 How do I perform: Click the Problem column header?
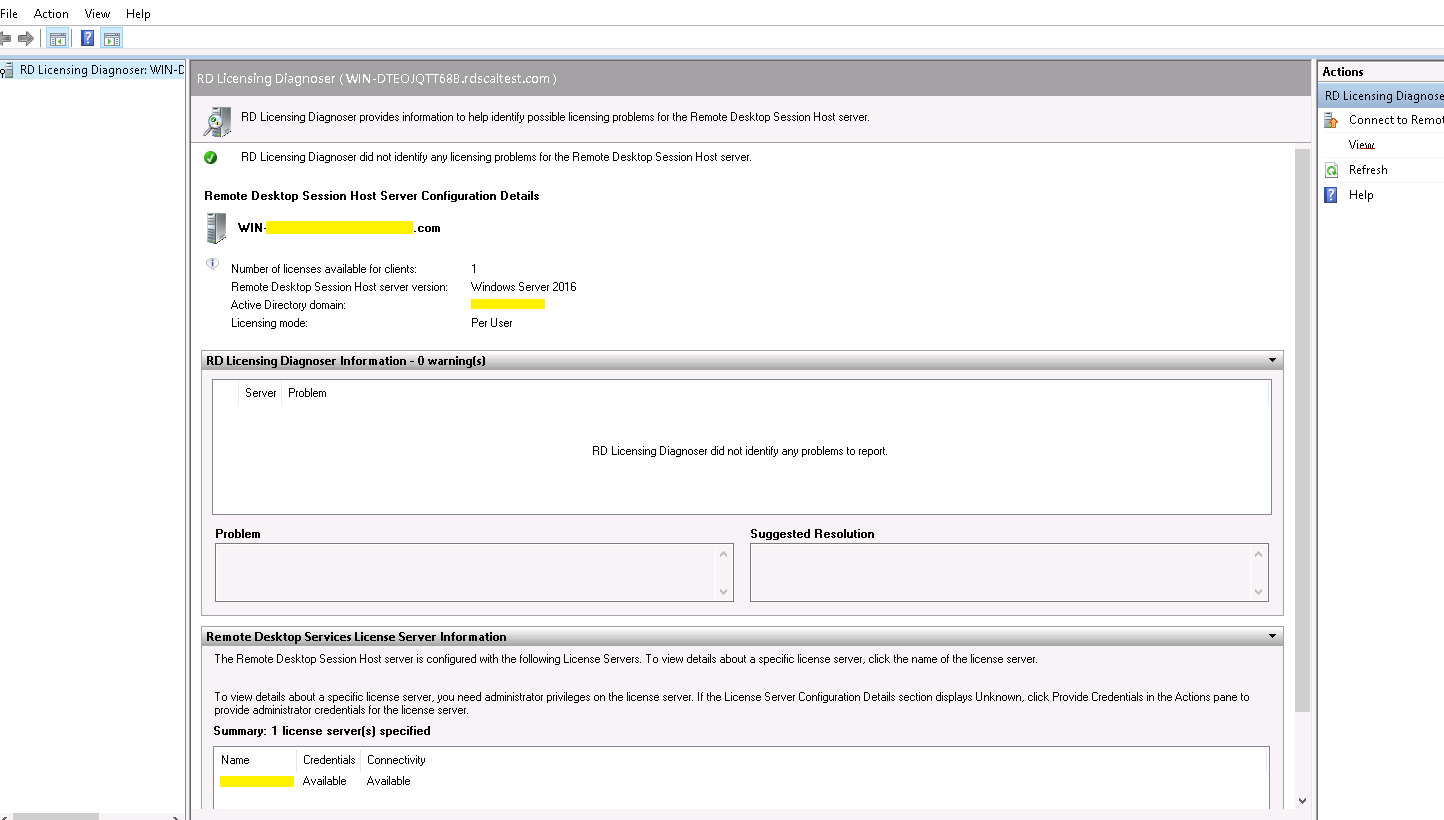coord(307,393)
